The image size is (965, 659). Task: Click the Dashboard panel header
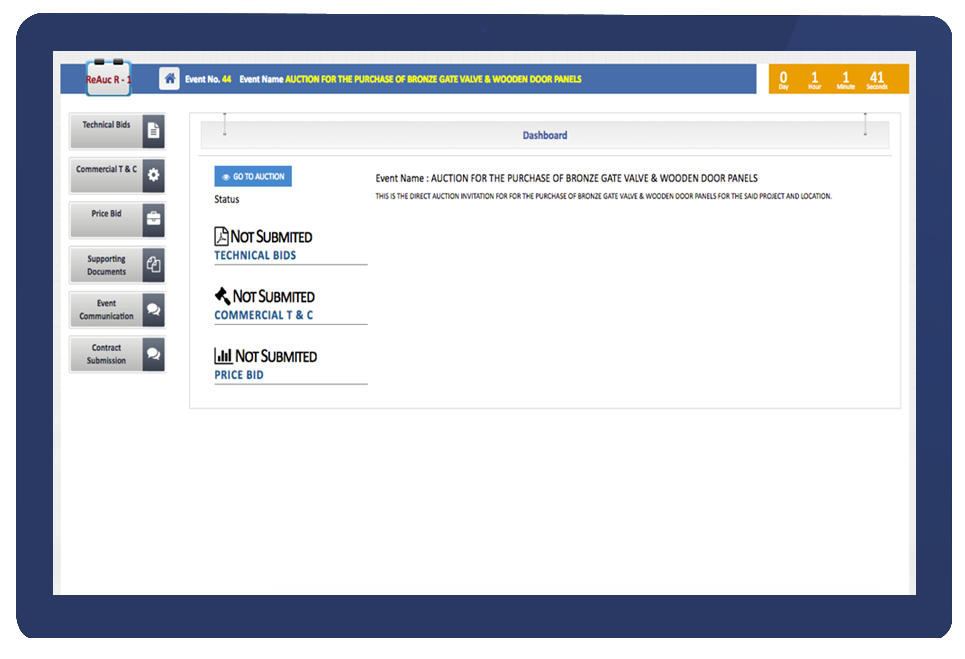coord(544,135)
